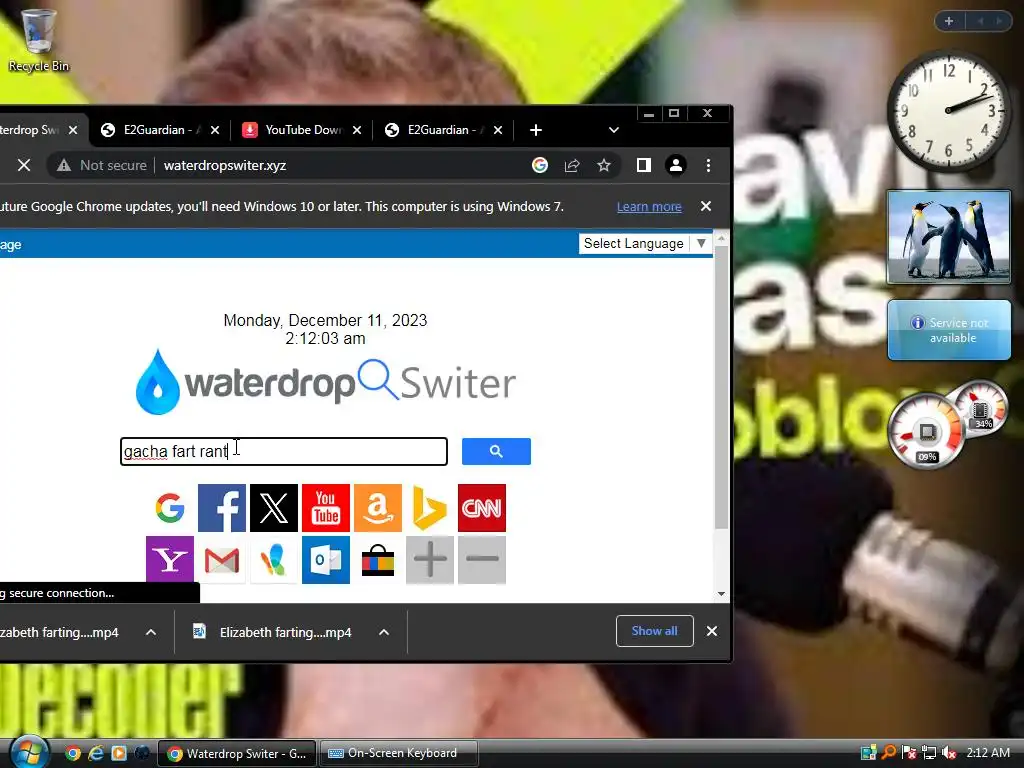Open the Select Language dropdown
This screenshot has height=768, width=1024.
[x=645, y=244]
